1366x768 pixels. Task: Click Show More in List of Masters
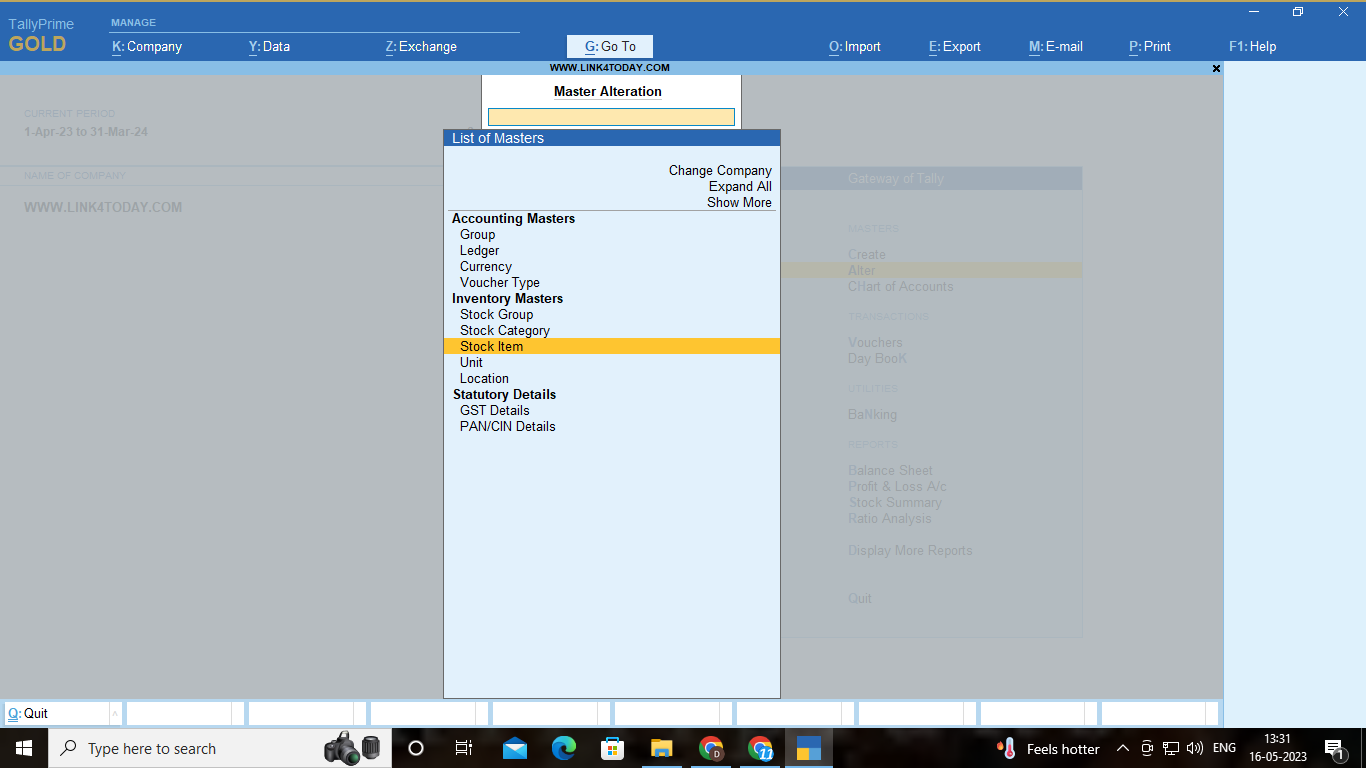point(739,202)
